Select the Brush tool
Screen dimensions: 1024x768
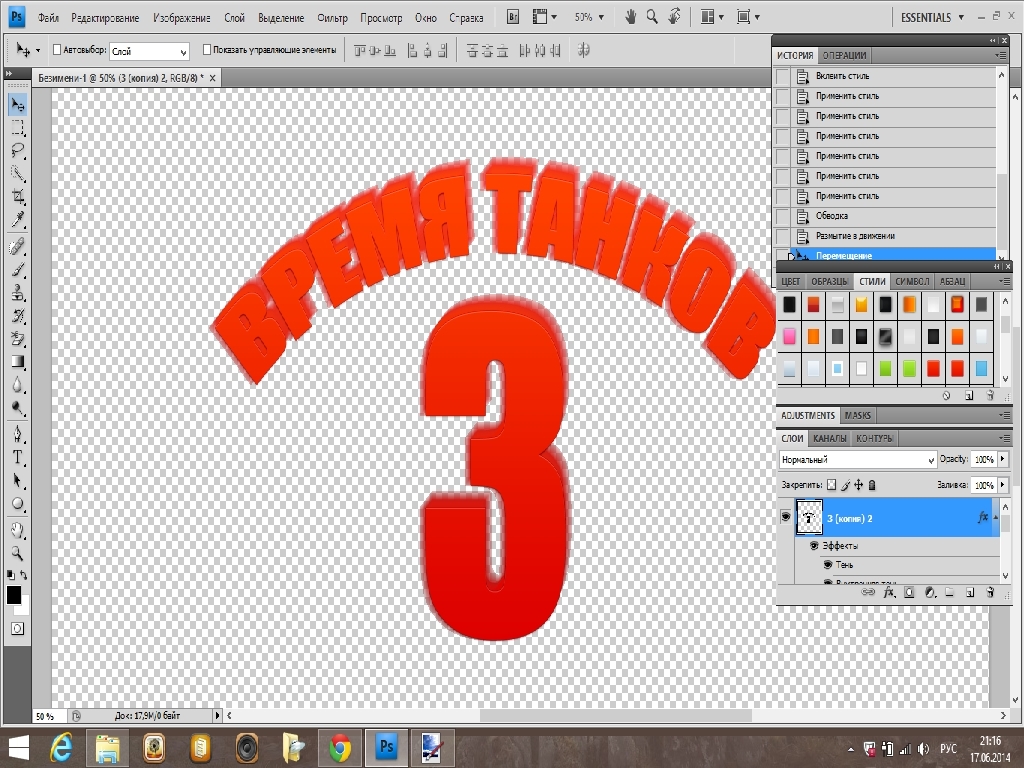18,269
